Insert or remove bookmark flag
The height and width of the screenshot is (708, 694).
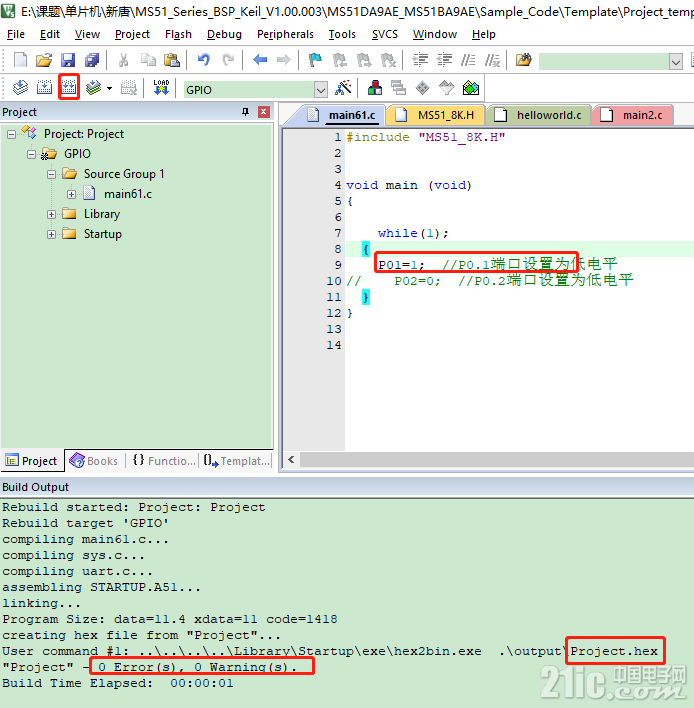coord(315,60)
